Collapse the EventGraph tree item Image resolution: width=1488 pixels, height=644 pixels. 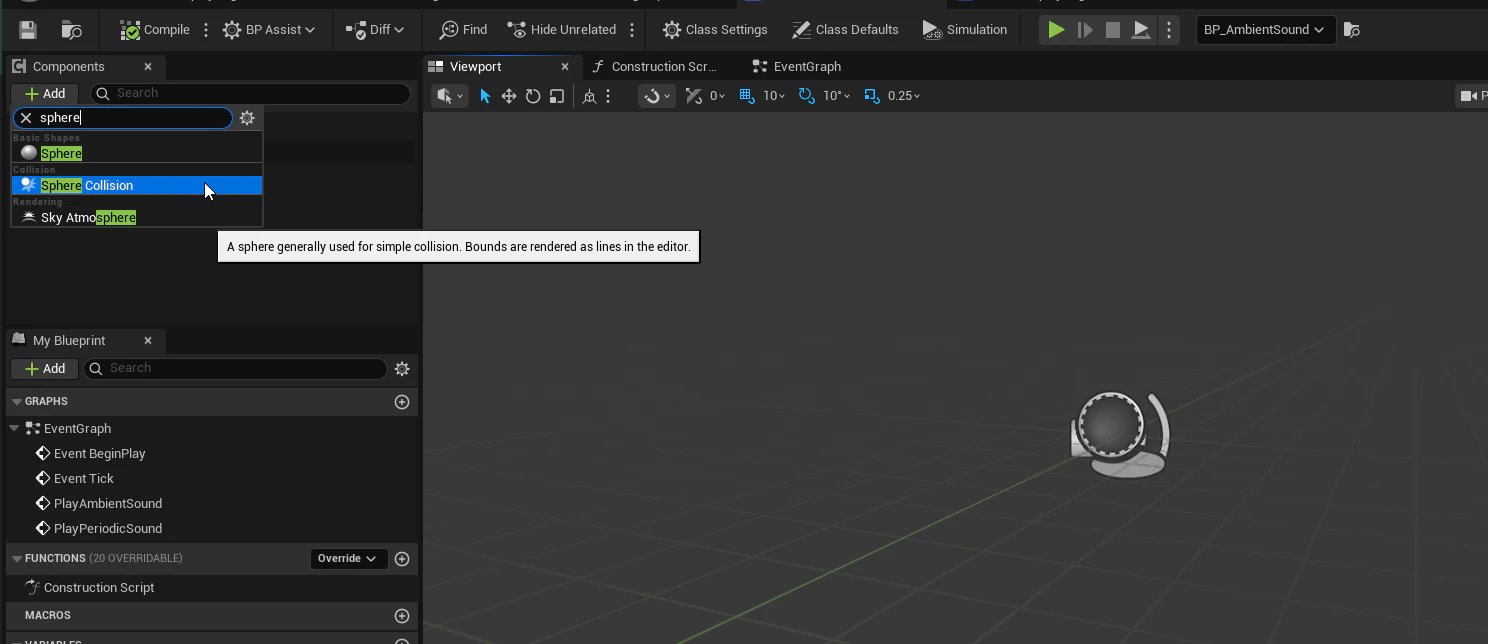[x=14, y=428]
